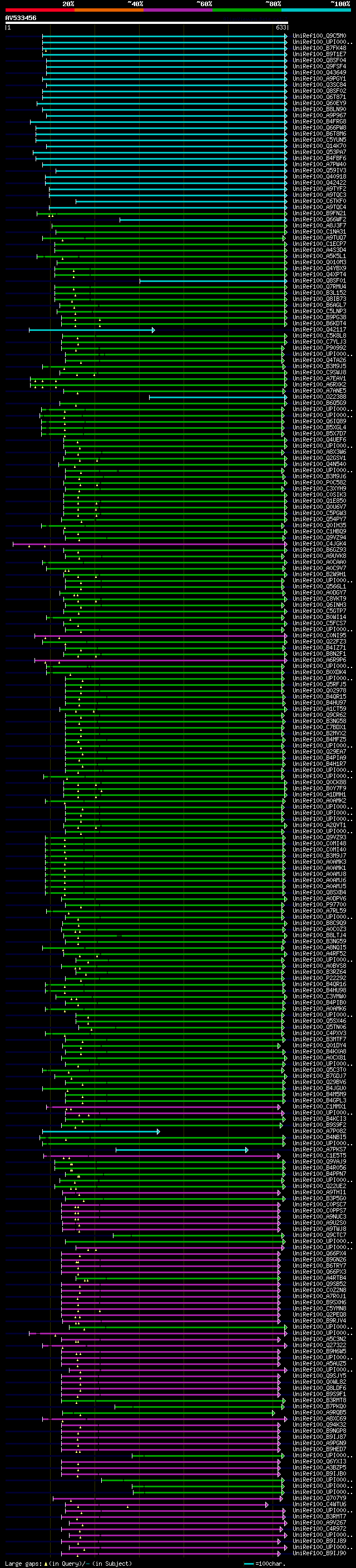The width and height of the screenshot is (356, 1568).
Task: Click the label UniRef100_C4WTU6
Action: [319, 1504]
